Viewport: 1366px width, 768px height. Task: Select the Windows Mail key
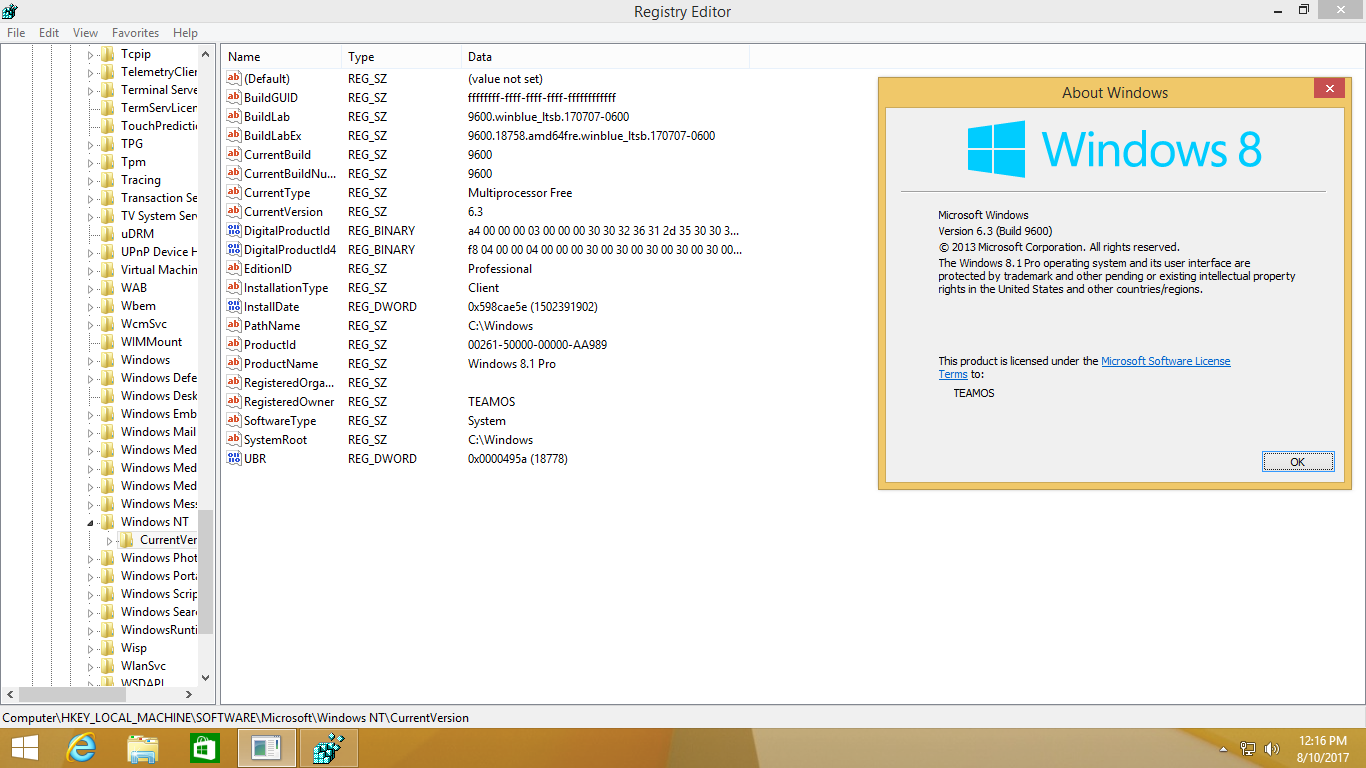pos(158,432)
